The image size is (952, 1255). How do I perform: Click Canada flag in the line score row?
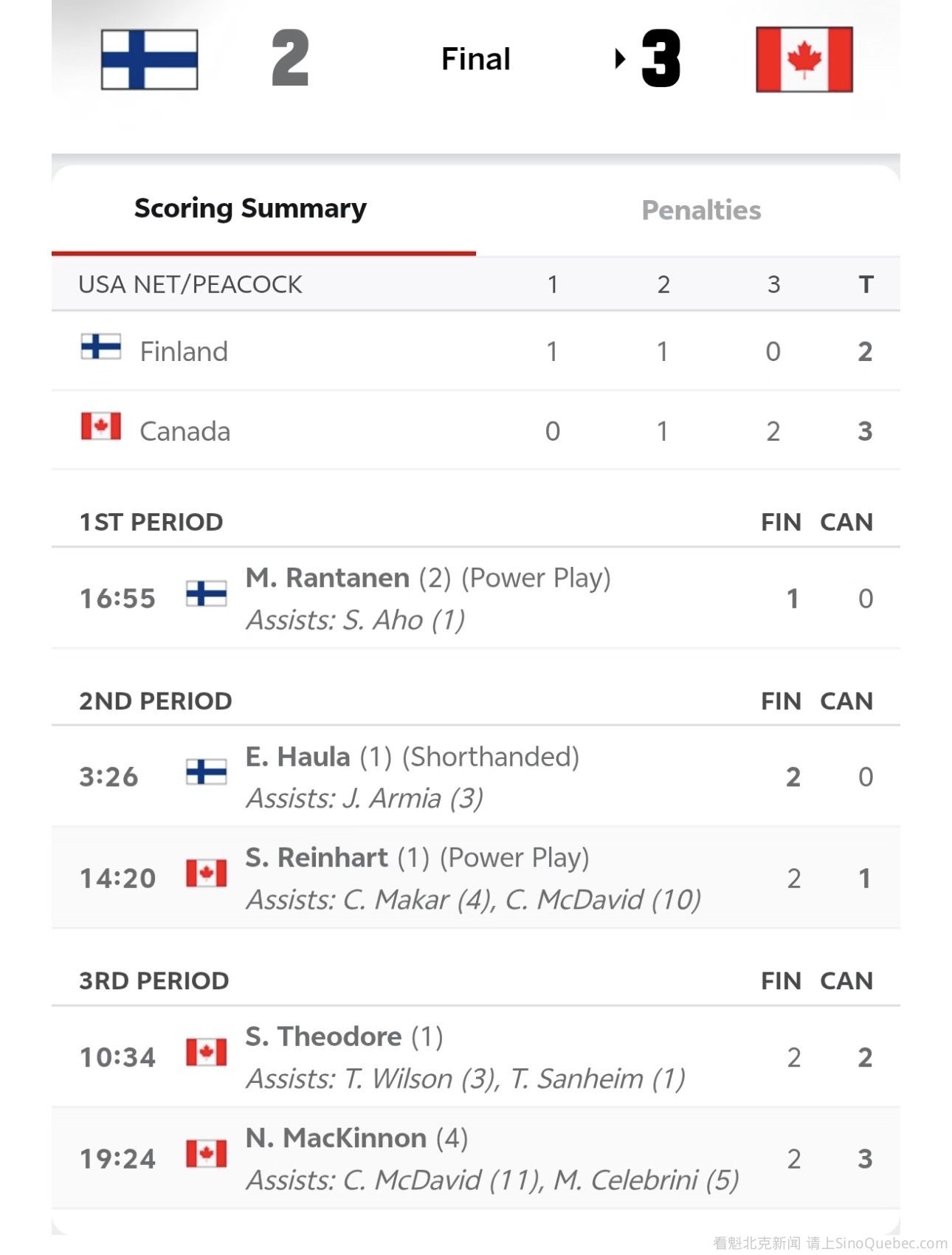[x=101, y=426]
